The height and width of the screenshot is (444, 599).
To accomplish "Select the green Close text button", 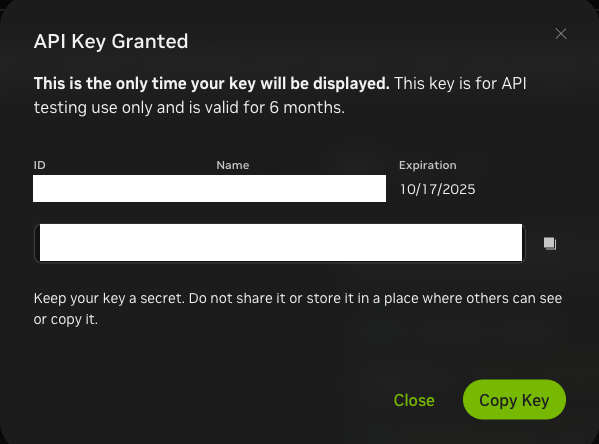I will (x=414, y=400).
